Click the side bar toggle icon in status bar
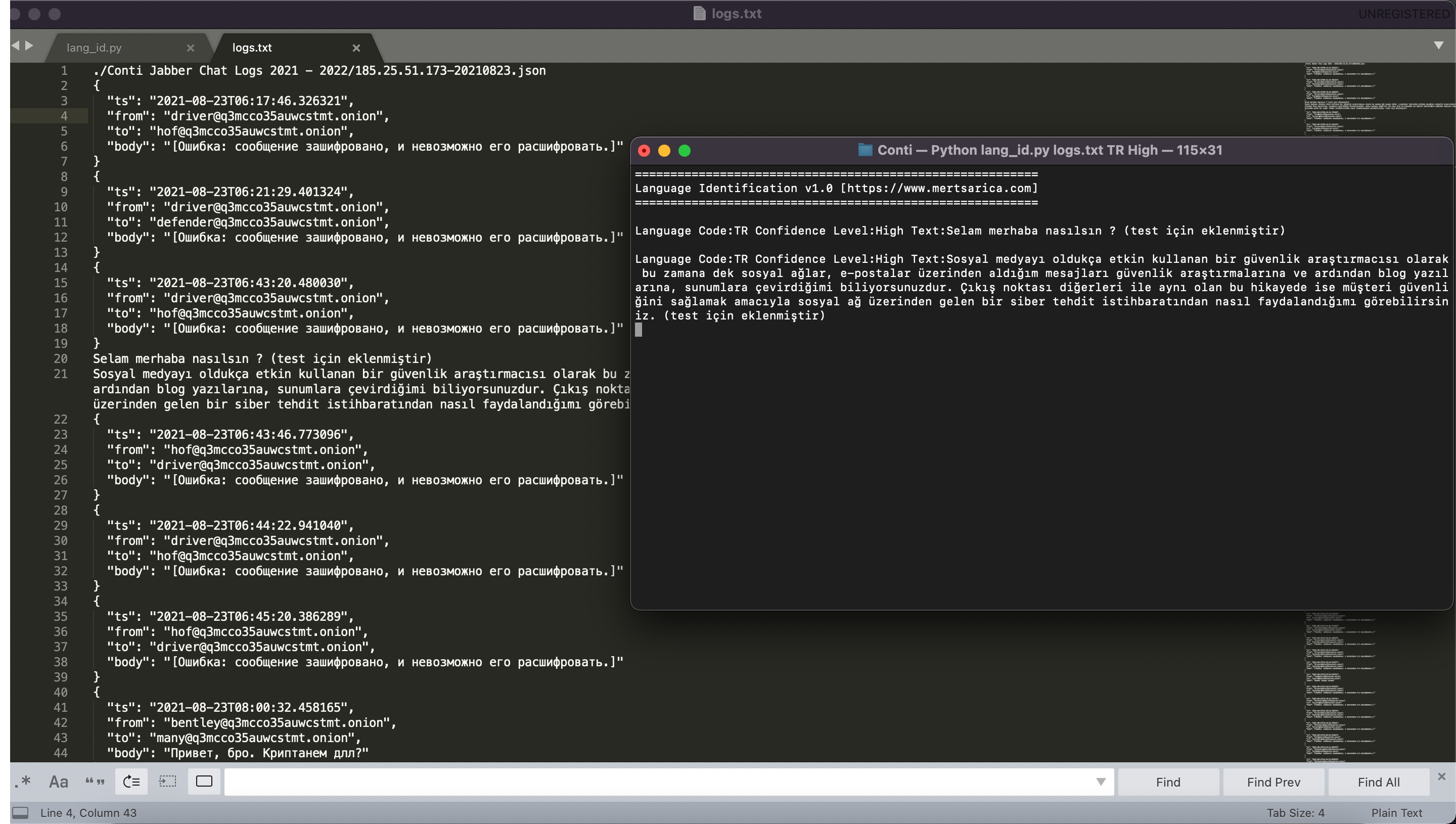Viewport: 1456px width, 824px height. click(20, 813)
